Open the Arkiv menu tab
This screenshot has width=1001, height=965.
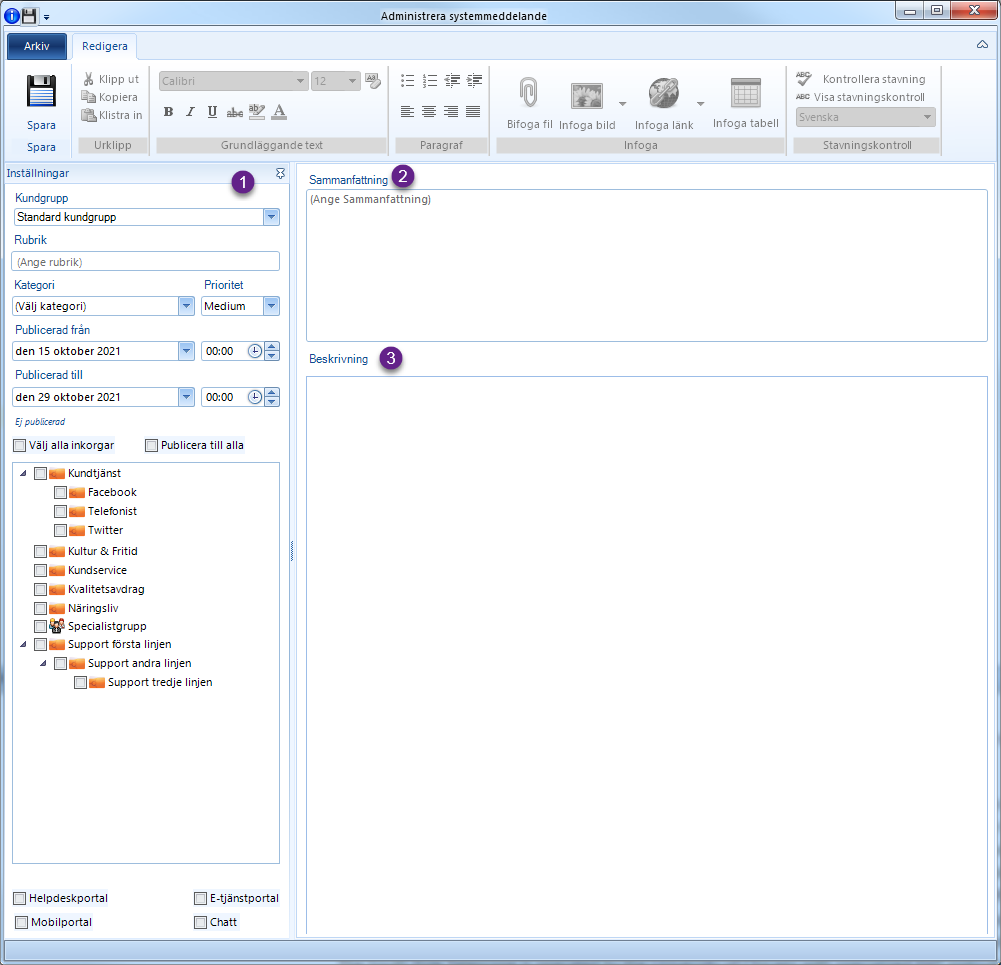36,46
